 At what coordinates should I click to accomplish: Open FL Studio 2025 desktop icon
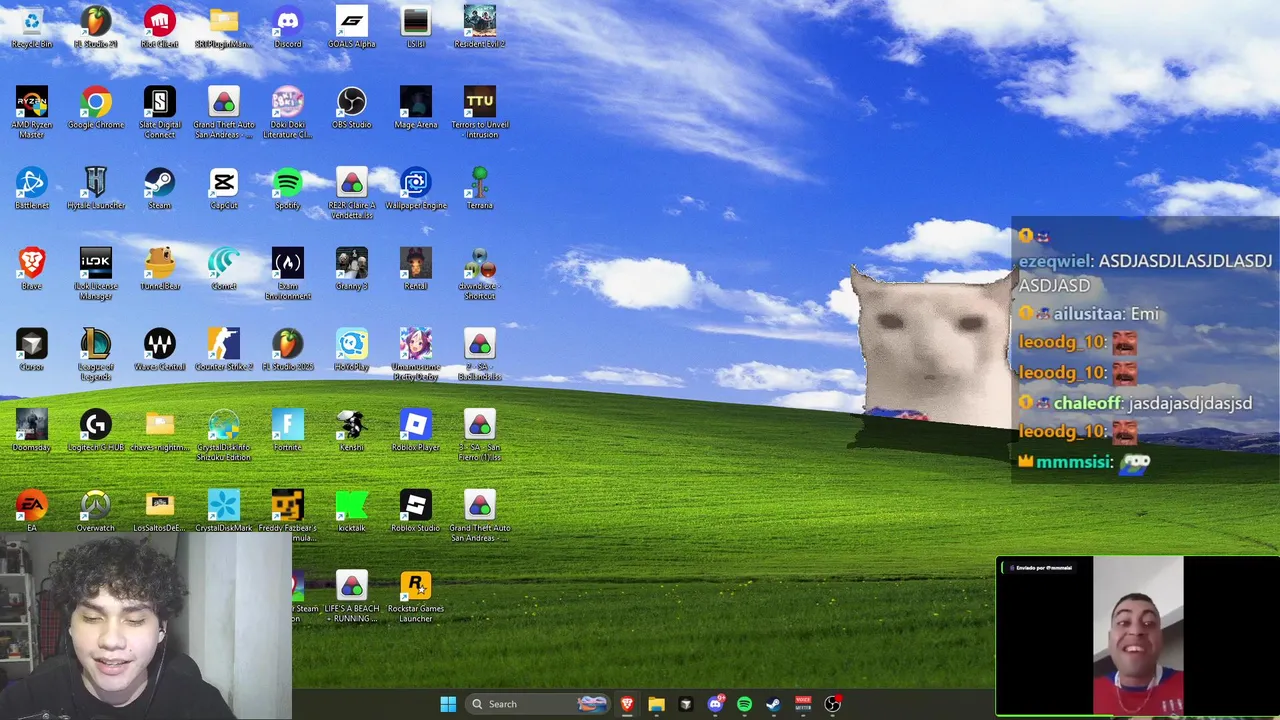click(288, 350)
